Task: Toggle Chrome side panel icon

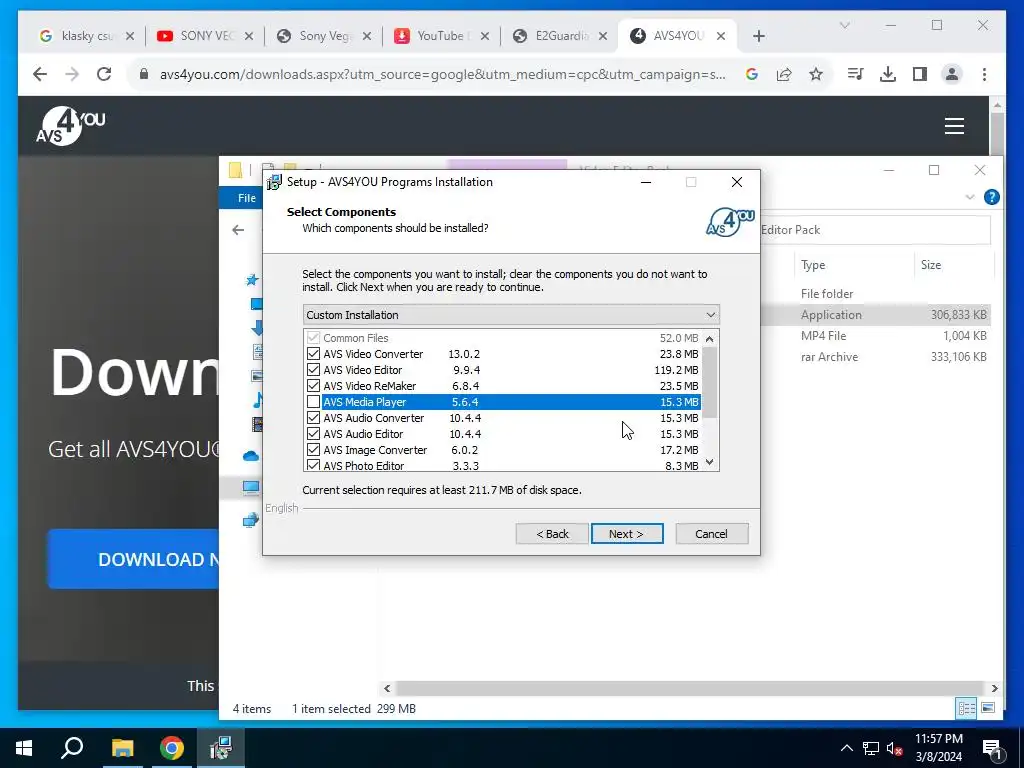Action: [x=920, y=74]
